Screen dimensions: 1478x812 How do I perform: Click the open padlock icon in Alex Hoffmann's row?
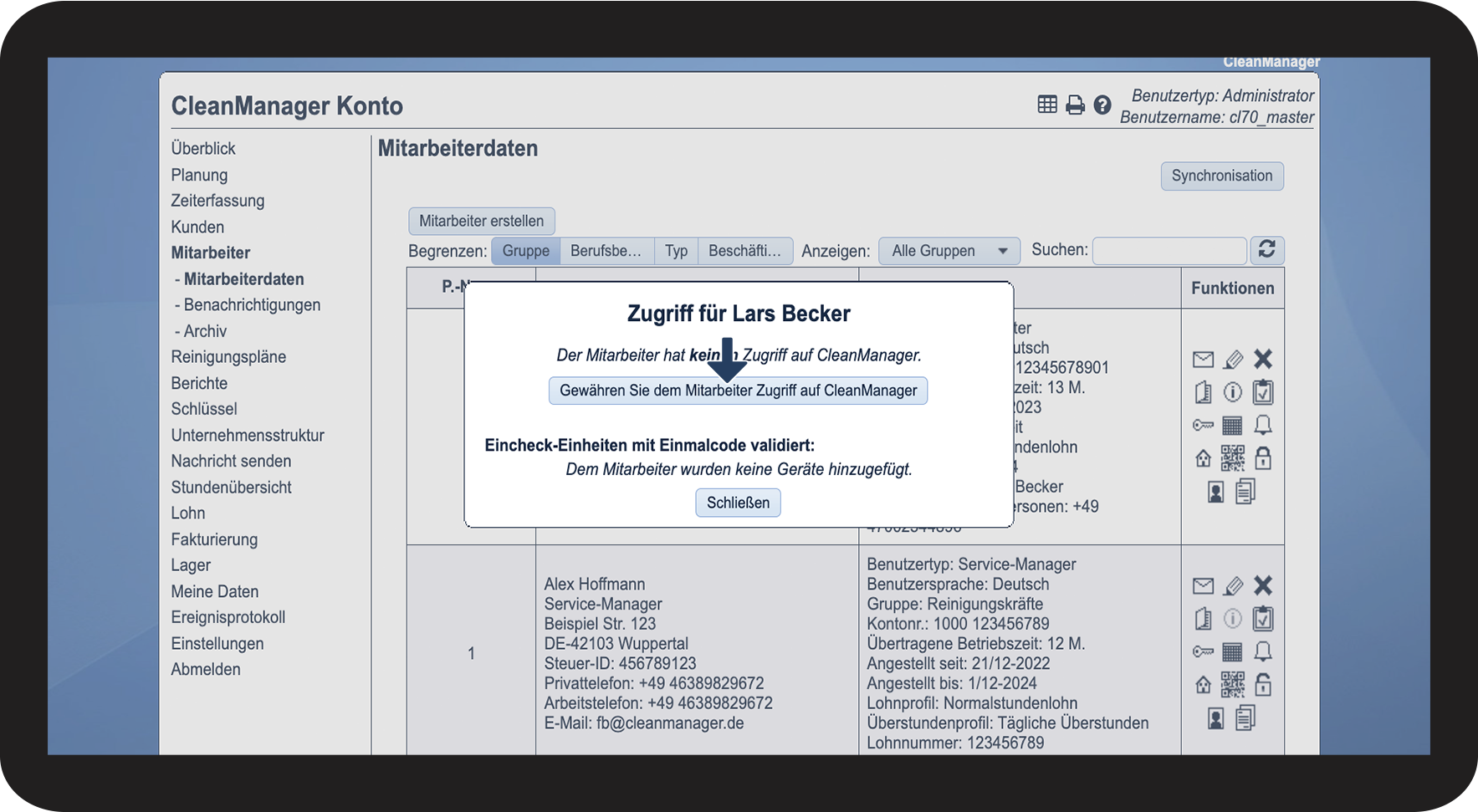[x=1263, y=684]
